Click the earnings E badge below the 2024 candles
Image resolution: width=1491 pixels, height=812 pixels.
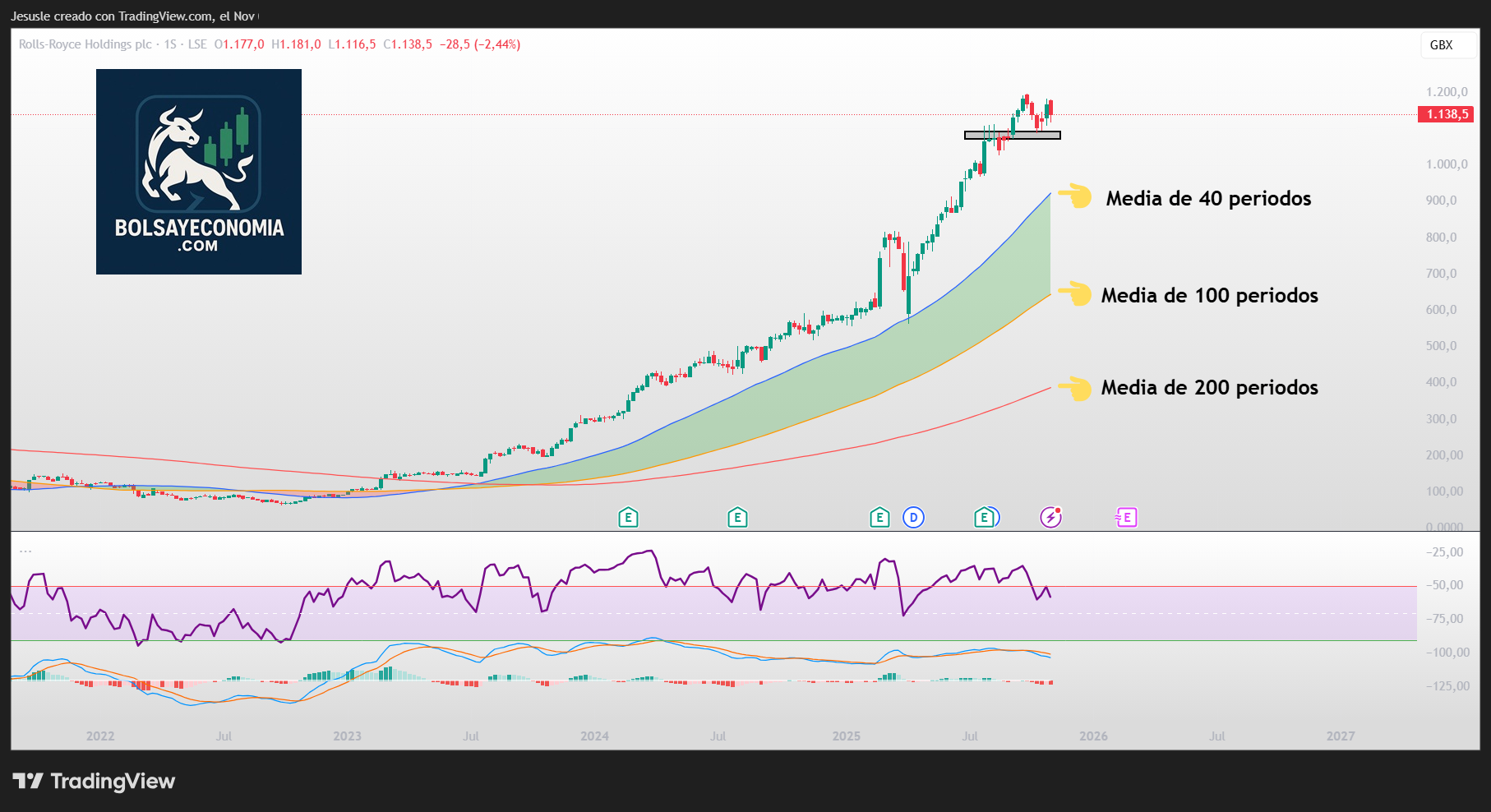point(629,518)
